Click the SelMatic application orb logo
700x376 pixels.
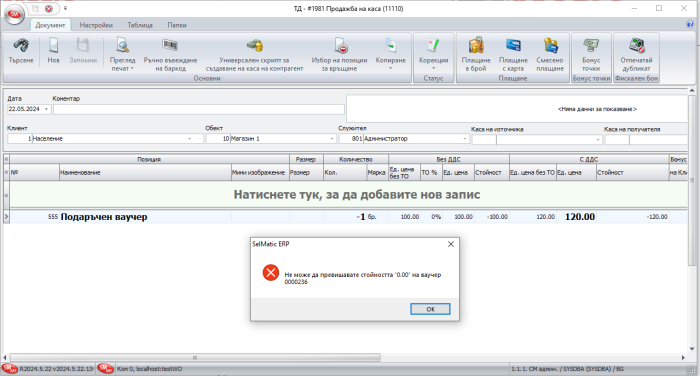(14, 14)
